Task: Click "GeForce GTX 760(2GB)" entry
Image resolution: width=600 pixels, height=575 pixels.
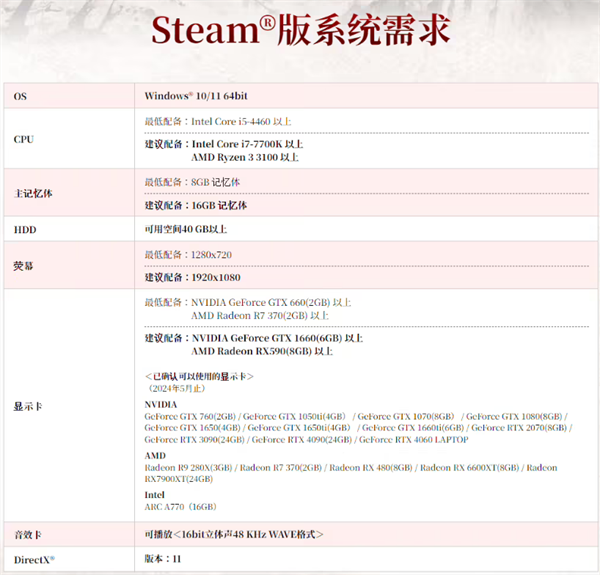Action: tap(190, 417)
